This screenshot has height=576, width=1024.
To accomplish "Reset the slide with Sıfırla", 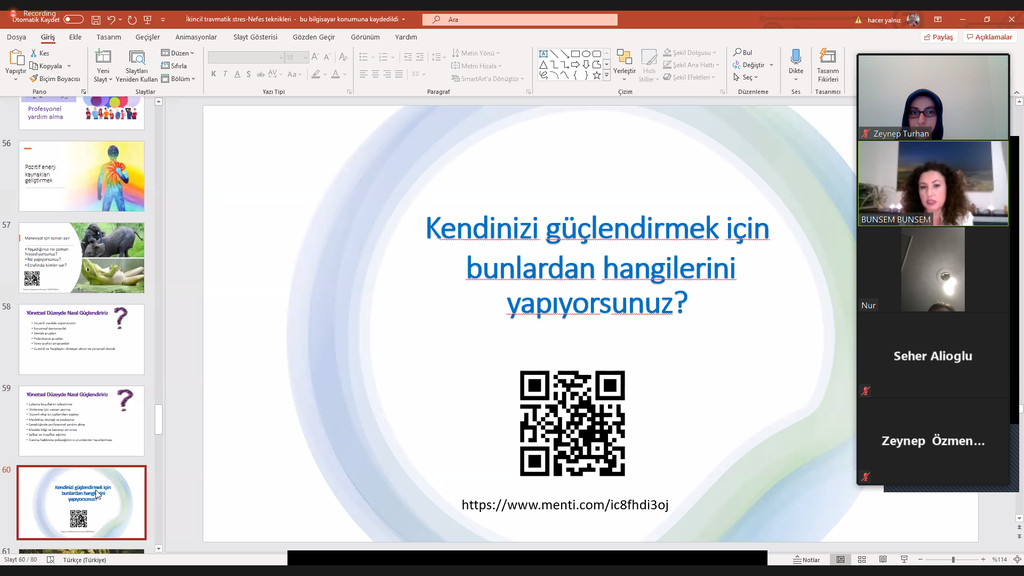I will pos(174,66).
